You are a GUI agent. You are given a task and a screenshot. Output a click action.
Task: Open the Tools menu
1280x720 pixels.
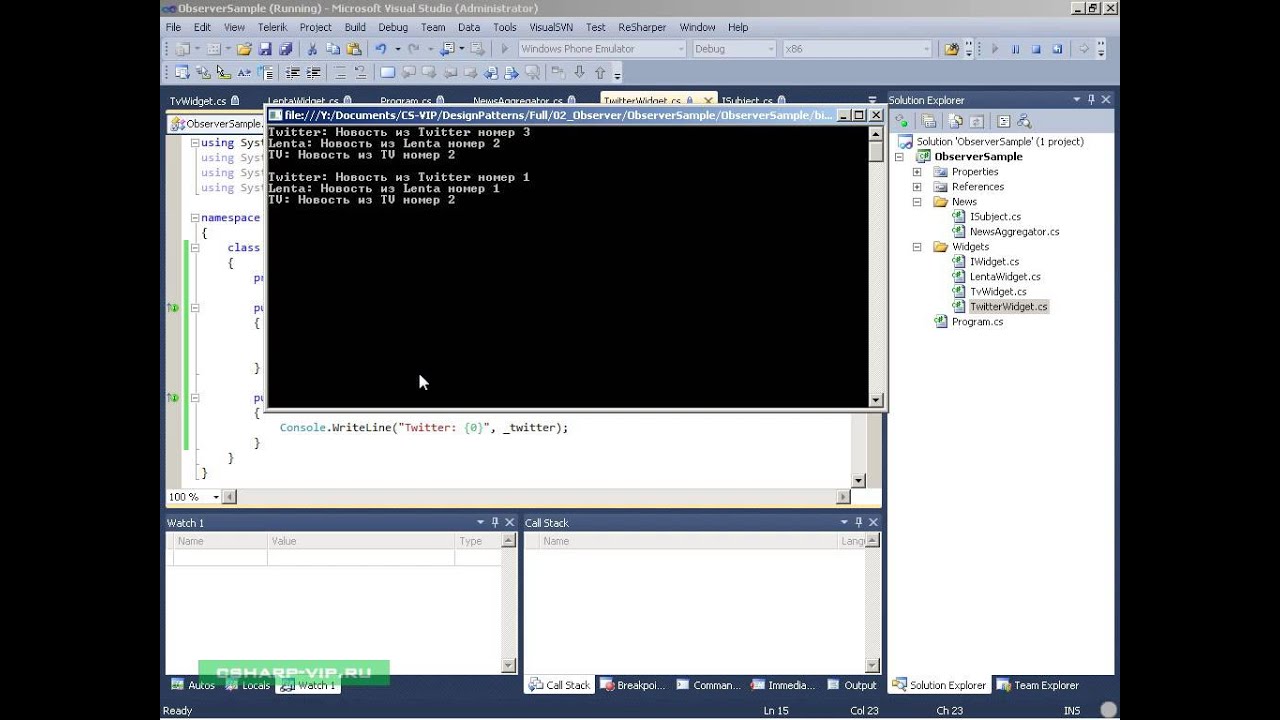pos(504,27)
